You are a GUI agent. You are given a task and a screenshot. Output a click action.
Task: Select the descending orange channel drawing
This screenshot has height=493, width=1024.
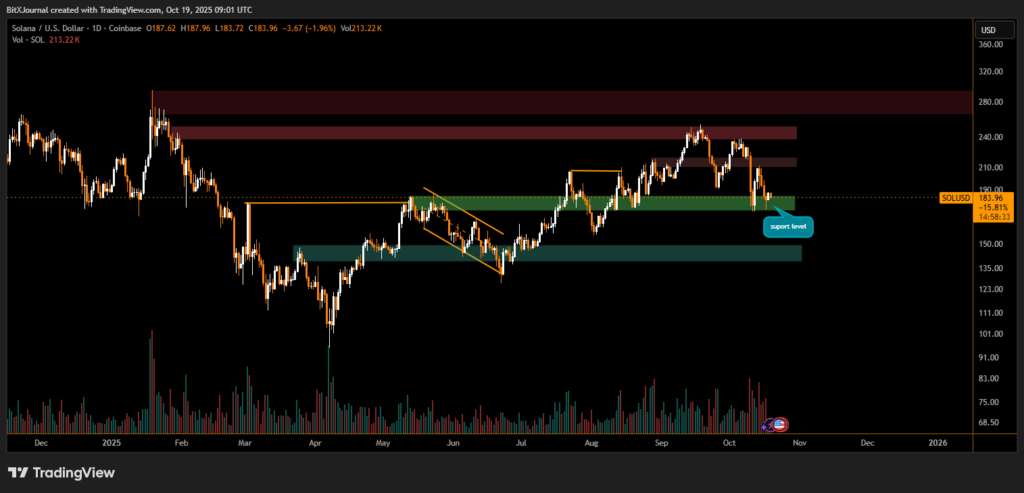click(462, 230)
